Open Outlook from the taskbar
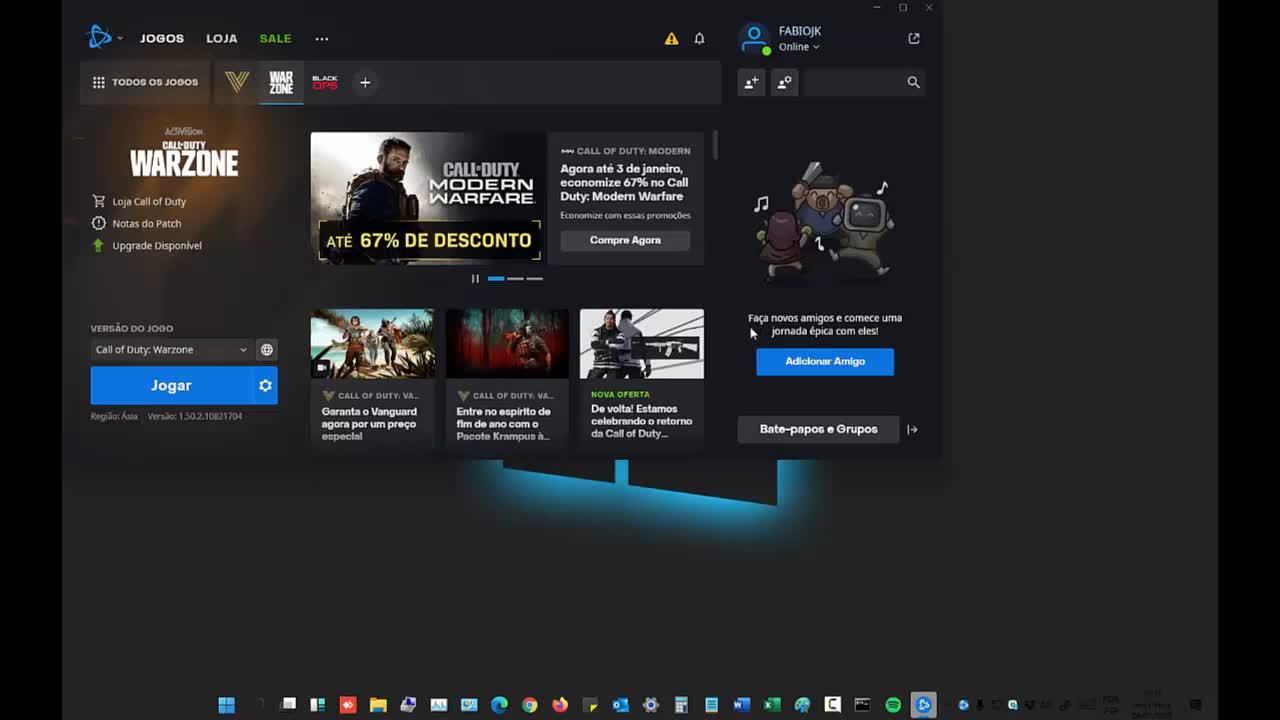 coord(620,705)
